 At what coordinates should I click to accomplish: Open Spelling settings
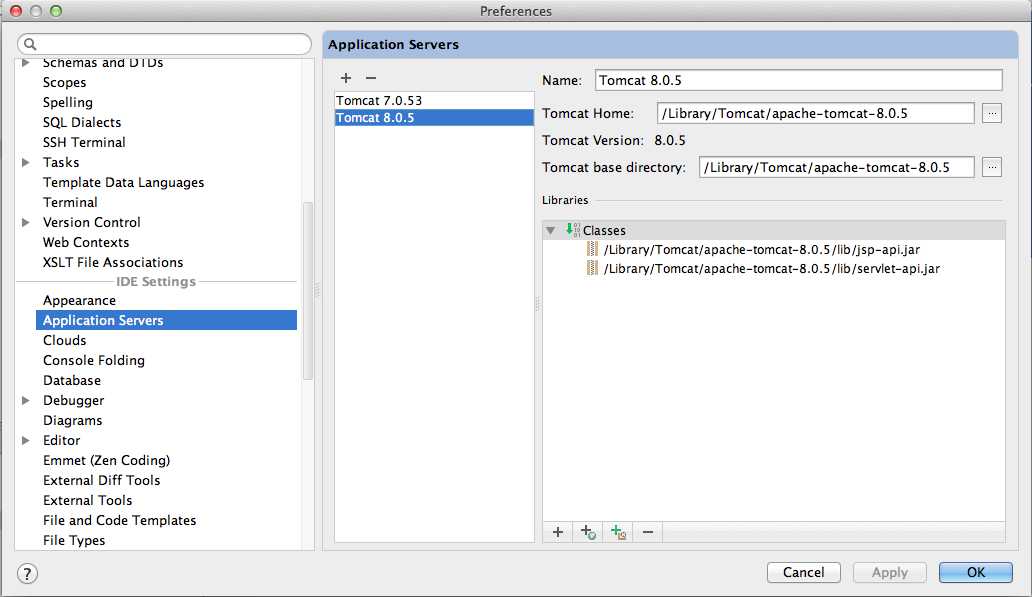point(68,102)
